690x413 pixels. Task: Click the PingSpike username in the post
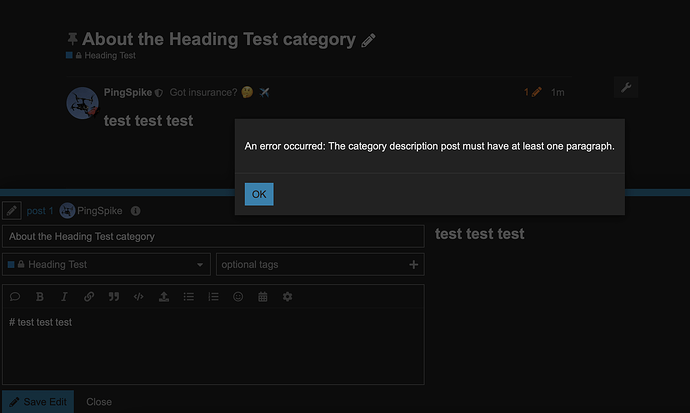[x=128, y=92]
